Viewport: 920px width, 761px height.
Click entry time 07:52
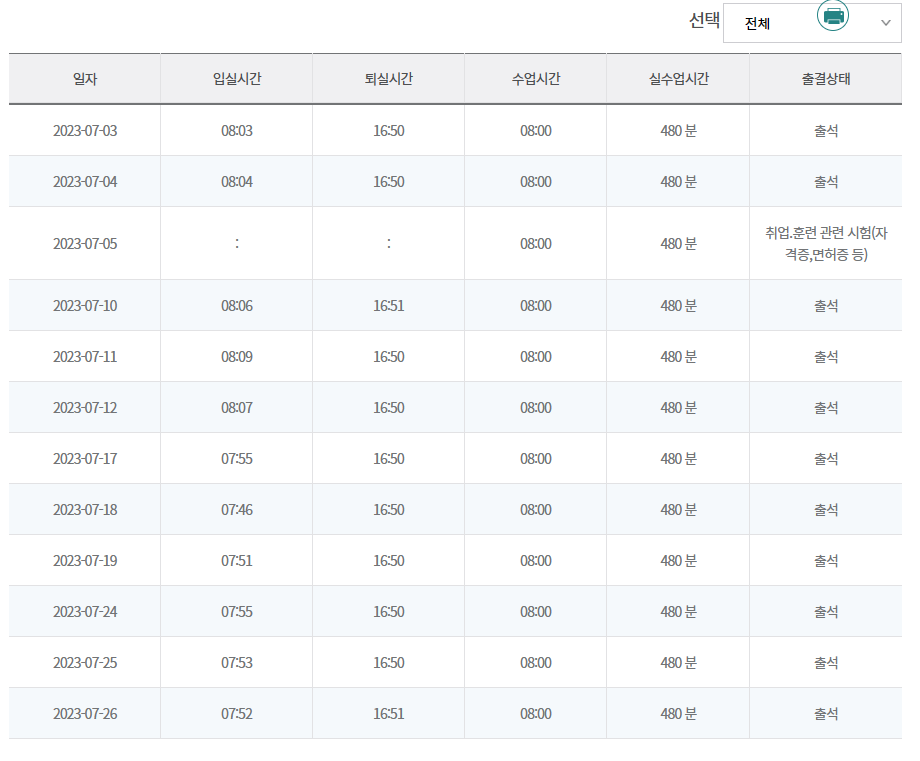[236, 713]
